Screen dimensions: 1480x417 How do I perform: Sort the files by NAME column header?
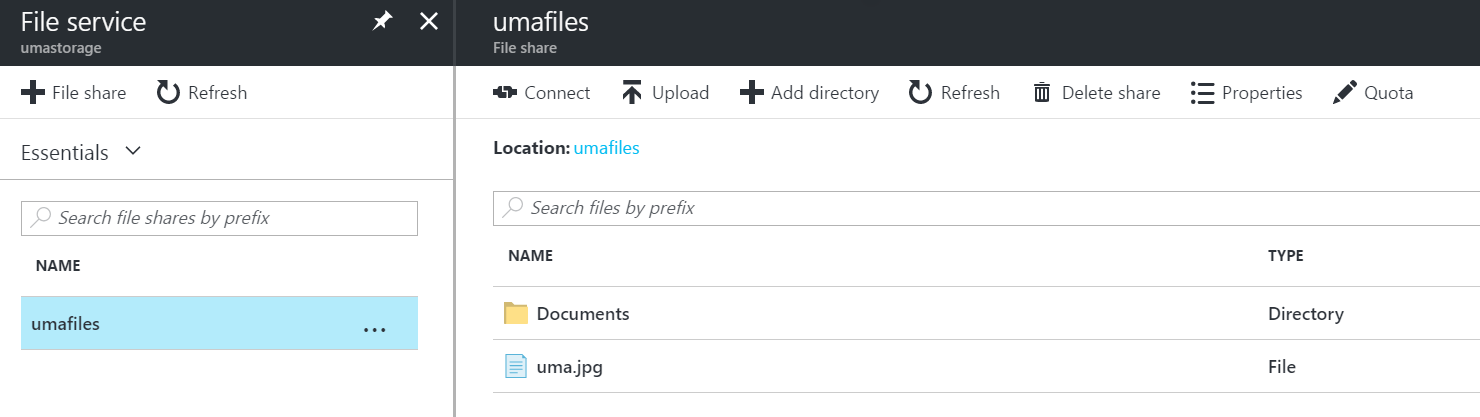(531, 256)
